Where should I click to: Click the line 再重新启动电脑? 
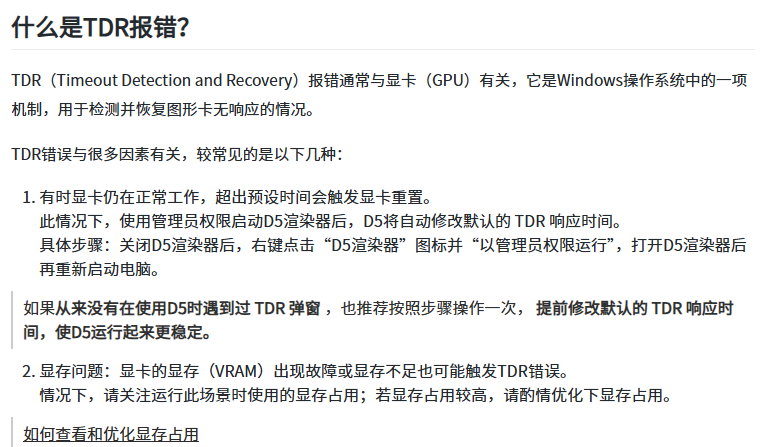[x=100, y=269]
